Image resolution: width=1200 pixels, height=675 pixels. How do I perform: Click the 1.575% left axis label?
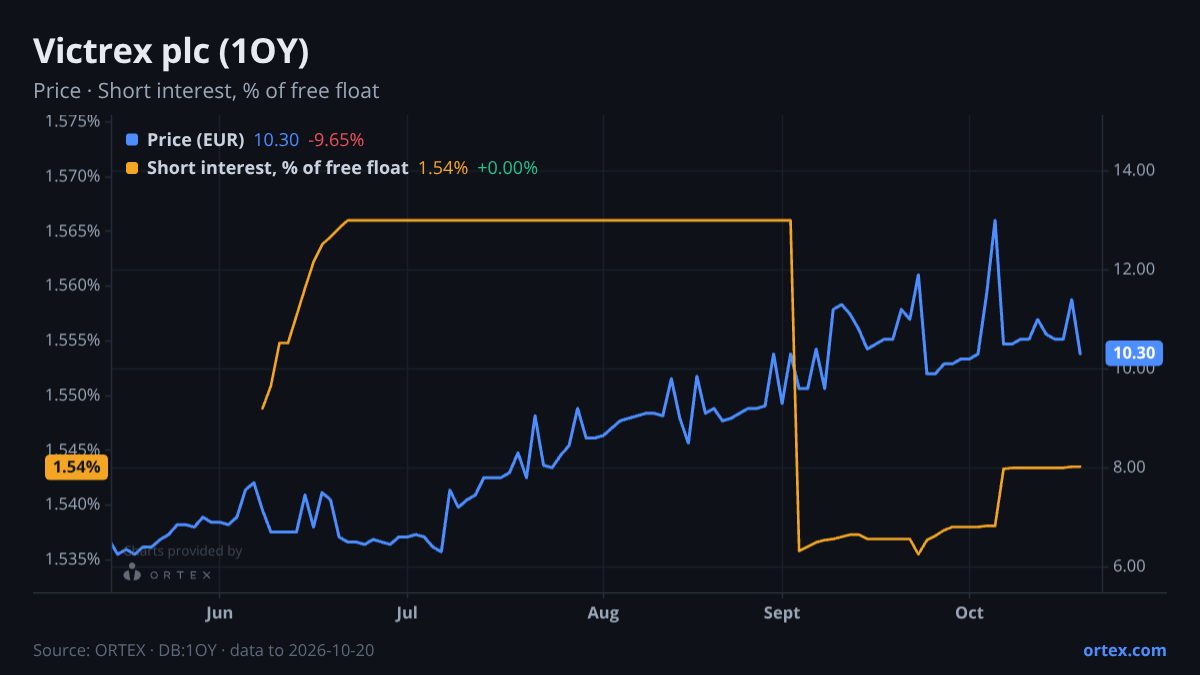pos(73,122)
